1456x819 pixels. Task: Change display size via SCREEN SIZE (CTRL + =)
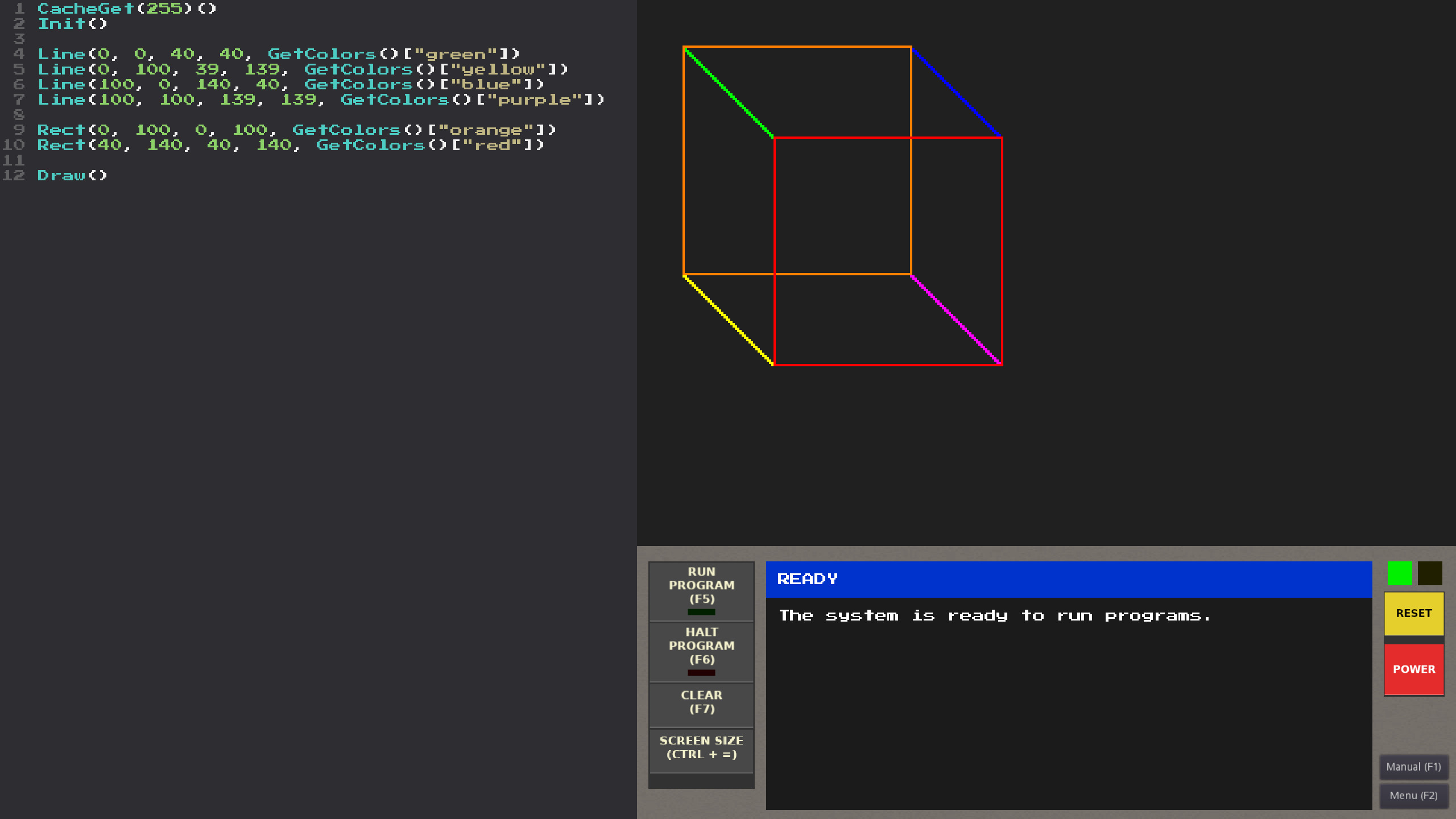point(701,747)
